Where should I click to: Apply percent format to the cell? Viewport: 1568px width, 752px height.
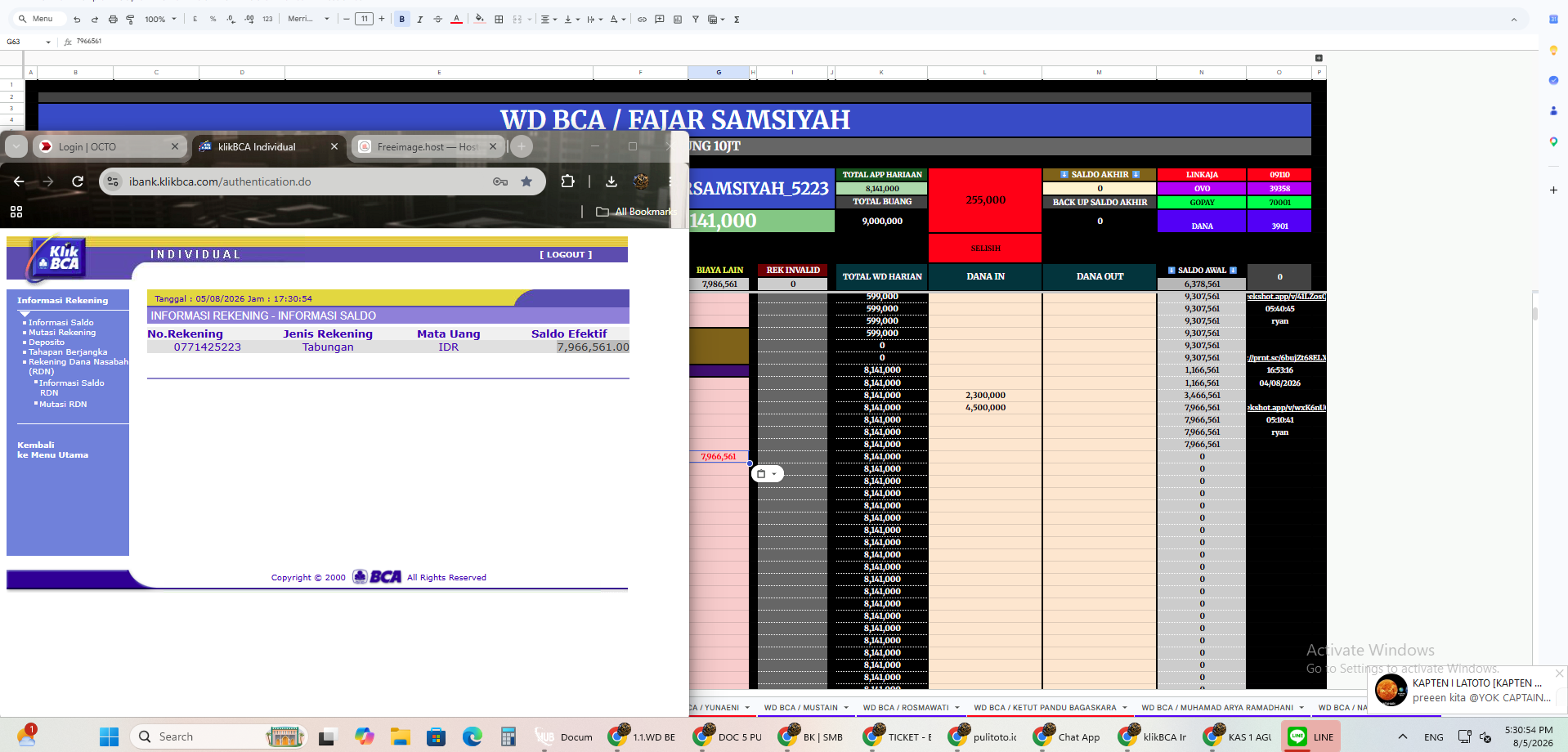click(x=213, y=19)
